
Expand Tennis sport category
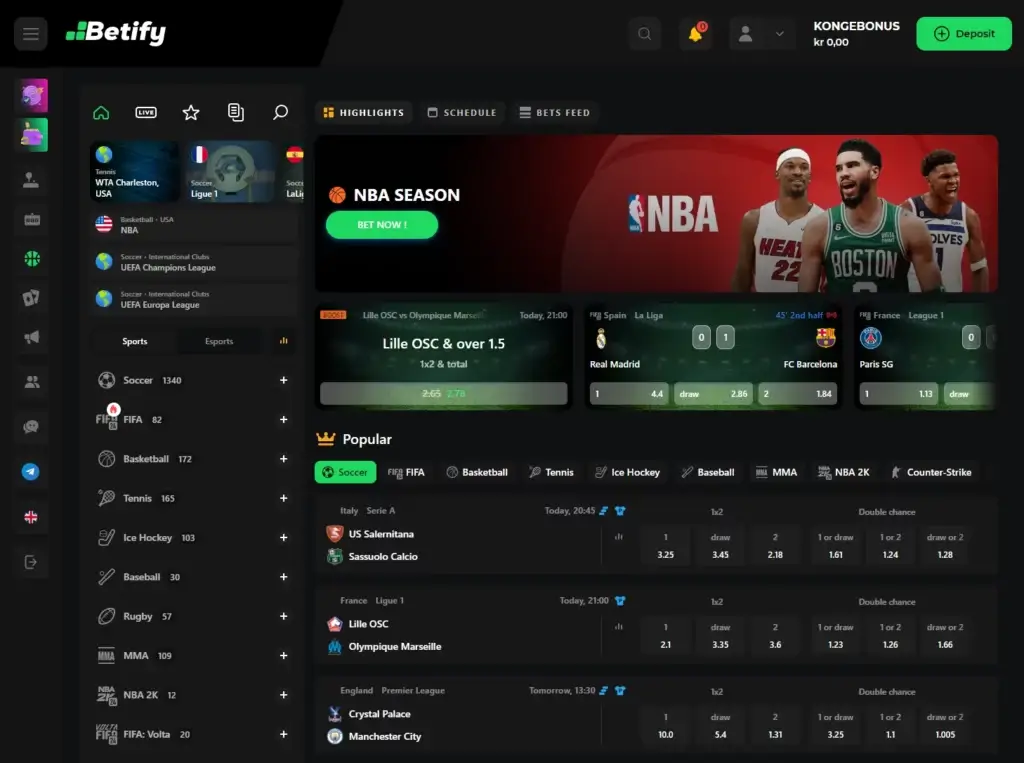(x=283, y=498)
